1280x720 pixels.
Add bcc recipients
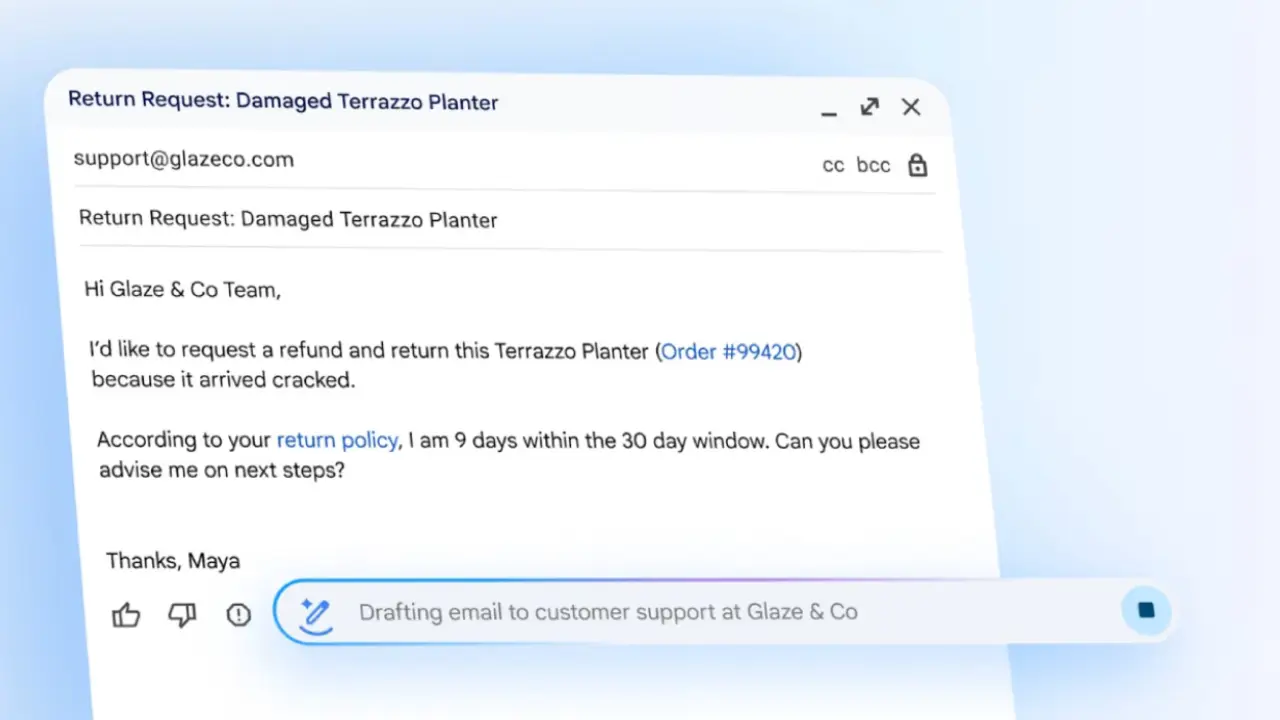tap(873, 165)
